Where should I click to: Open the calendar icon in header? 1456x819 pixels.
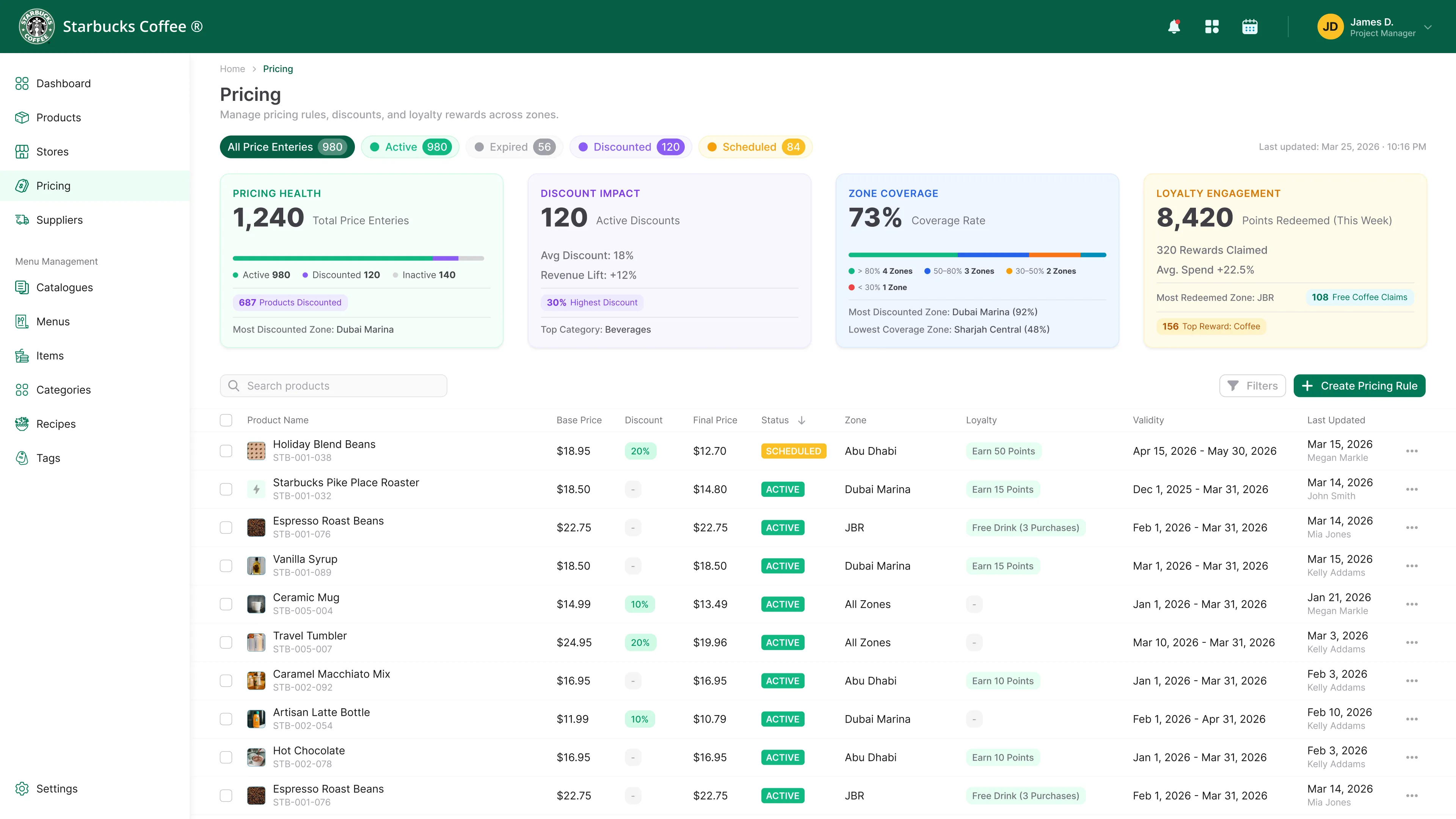tap(1250, 27)
